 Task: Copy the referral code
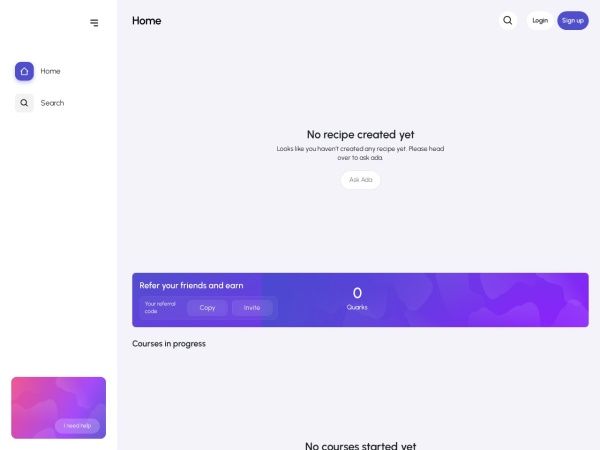point(207,308)
